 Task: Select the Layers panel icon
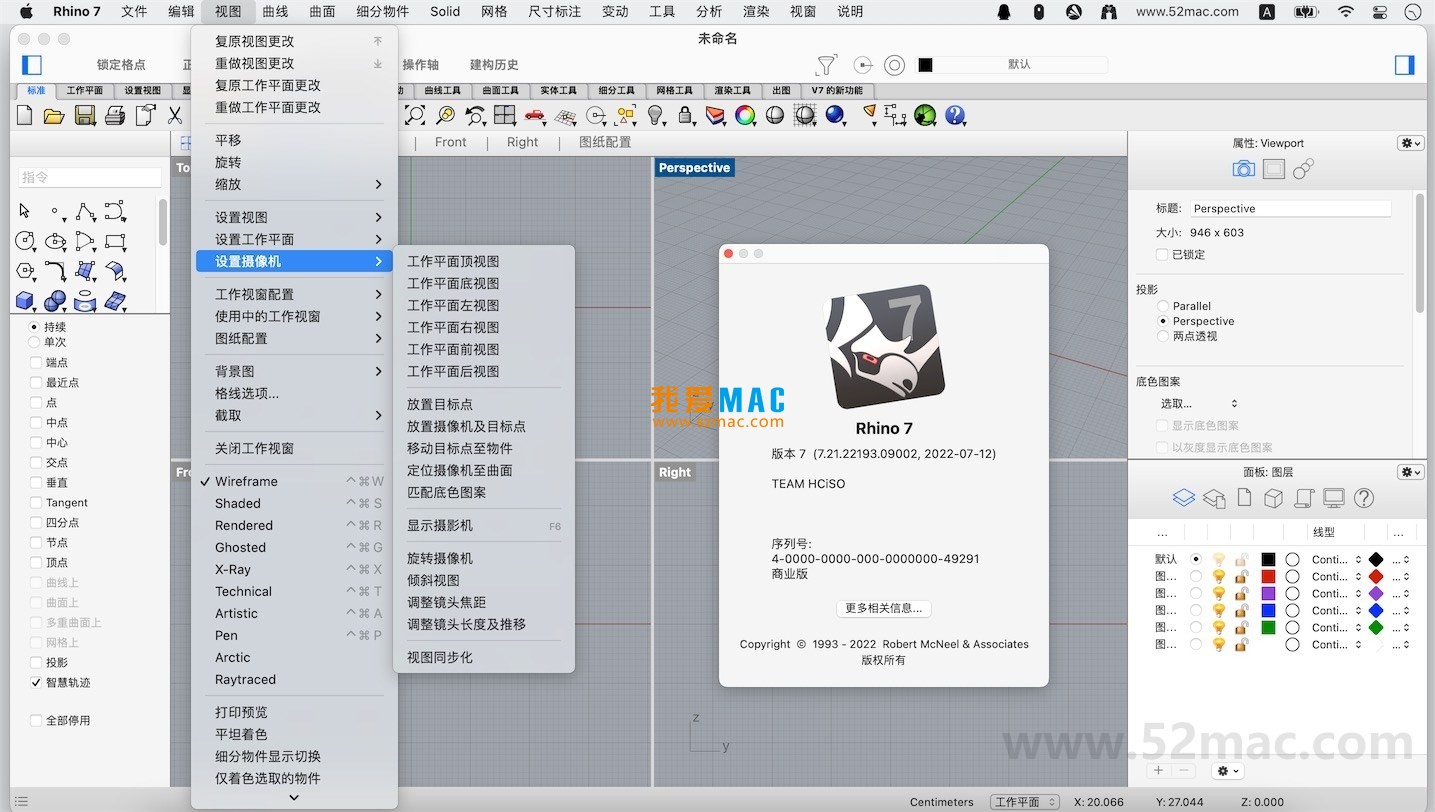pos(1183,497)
